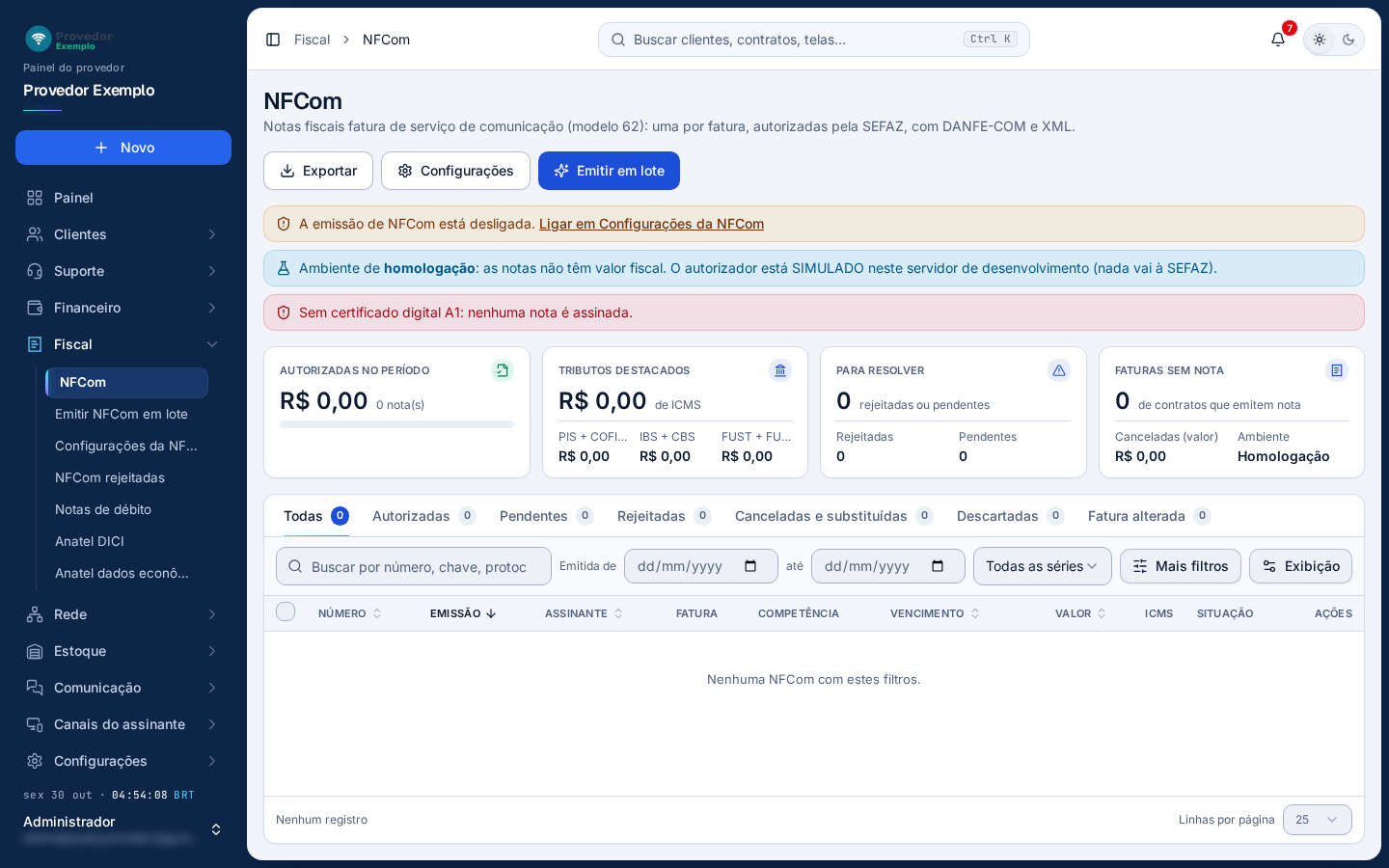Open NFCom rejeitadas in sidebar
This screenshot has width=1389, height=868.
(110, 477)
